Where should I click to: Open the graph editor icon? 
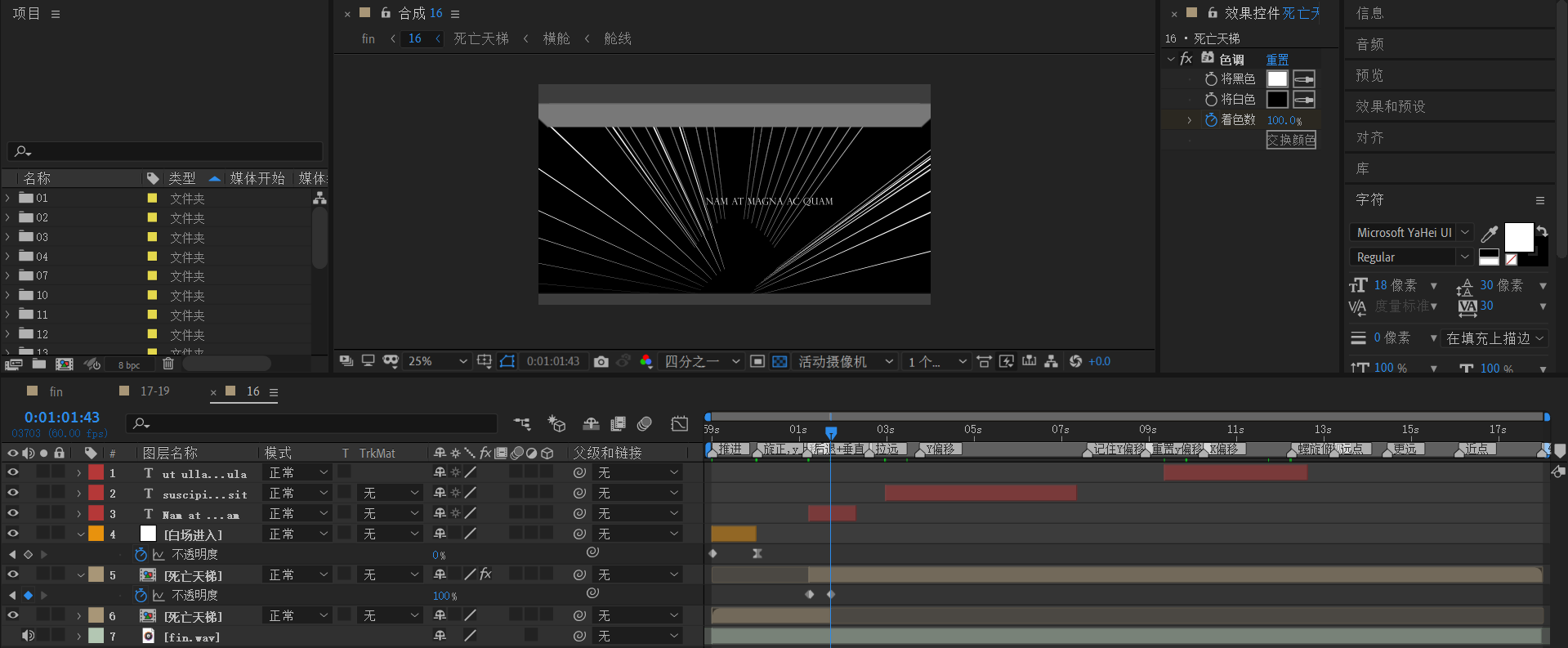click(x=680, y=423)
